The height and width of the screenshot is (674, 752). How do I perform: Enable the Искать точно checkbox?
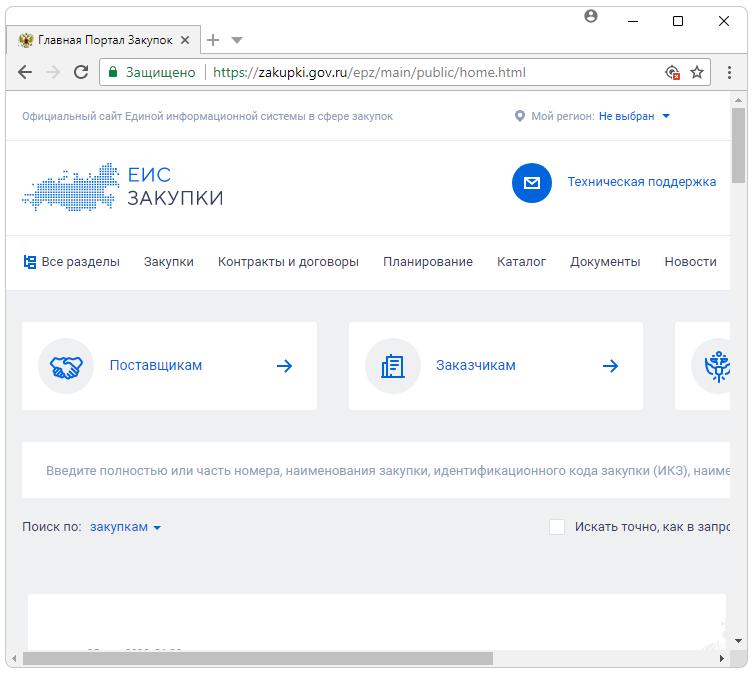(557, 527)
